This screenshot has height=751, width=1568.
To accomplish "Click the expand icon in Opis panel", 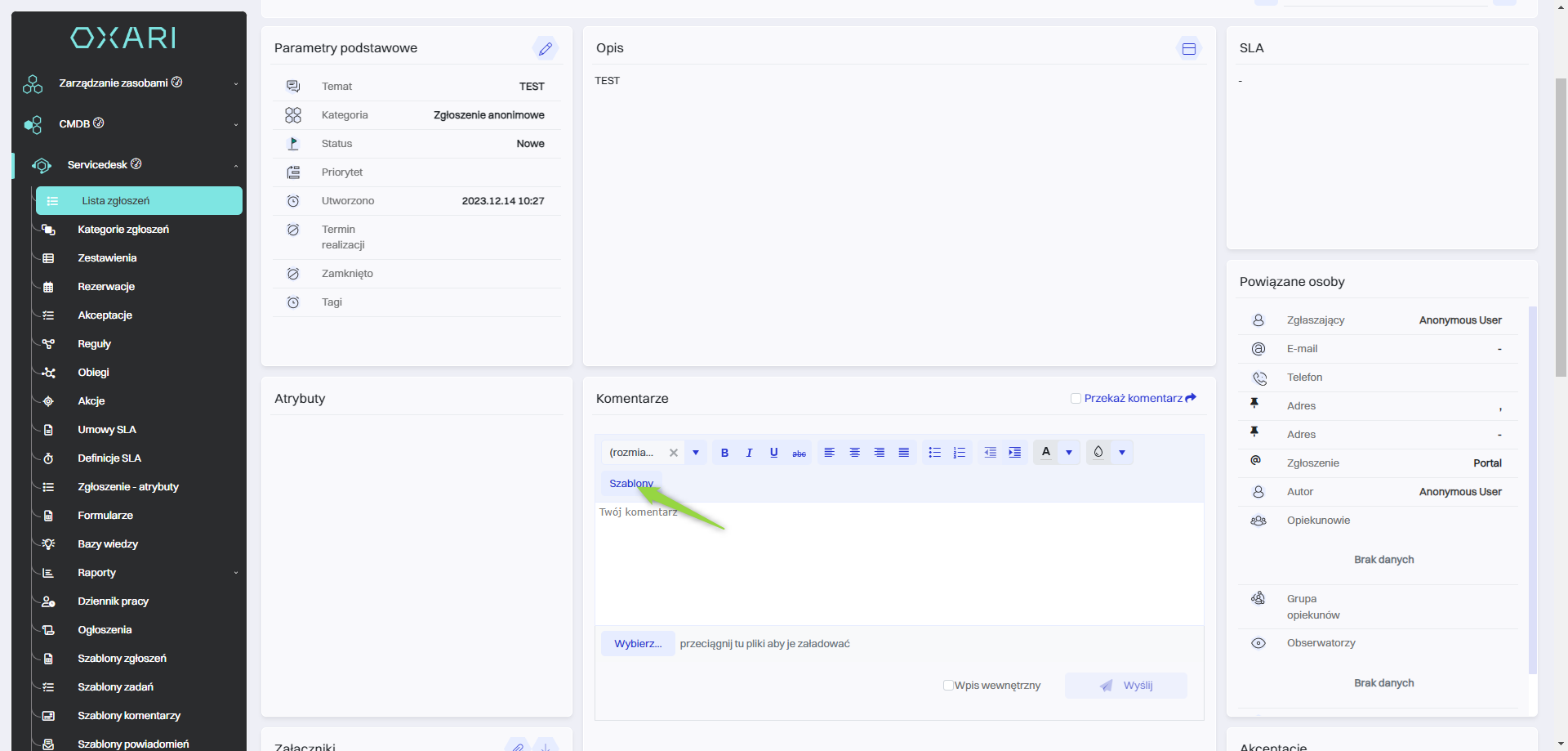I will [x=1189, y=49].
